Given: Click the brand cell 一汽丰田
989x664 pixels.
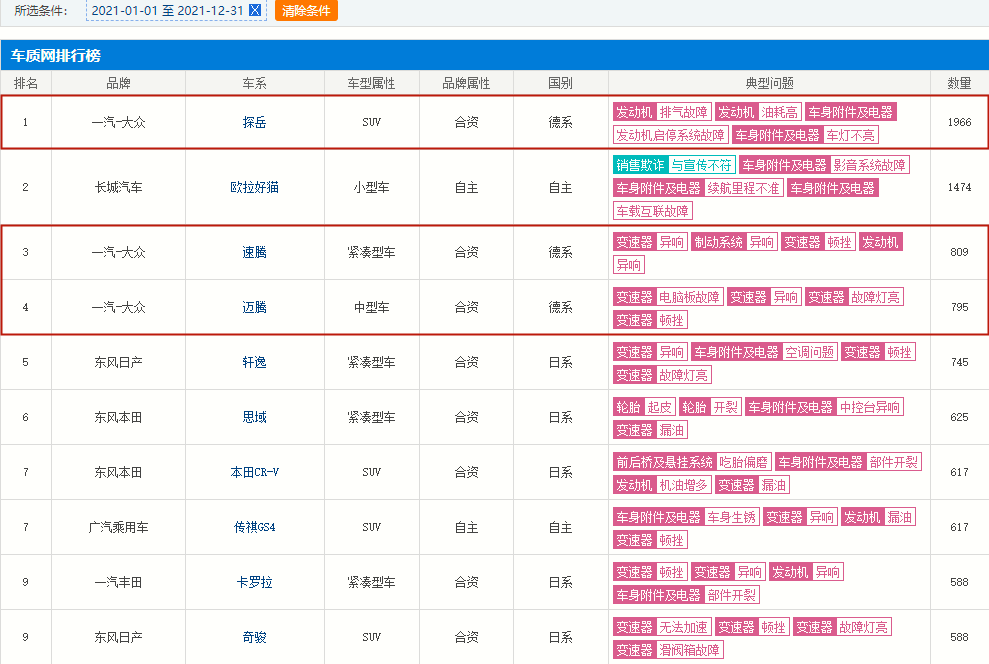Looking at the screenshot, I should pyautogui.click(x=119, y=581).
